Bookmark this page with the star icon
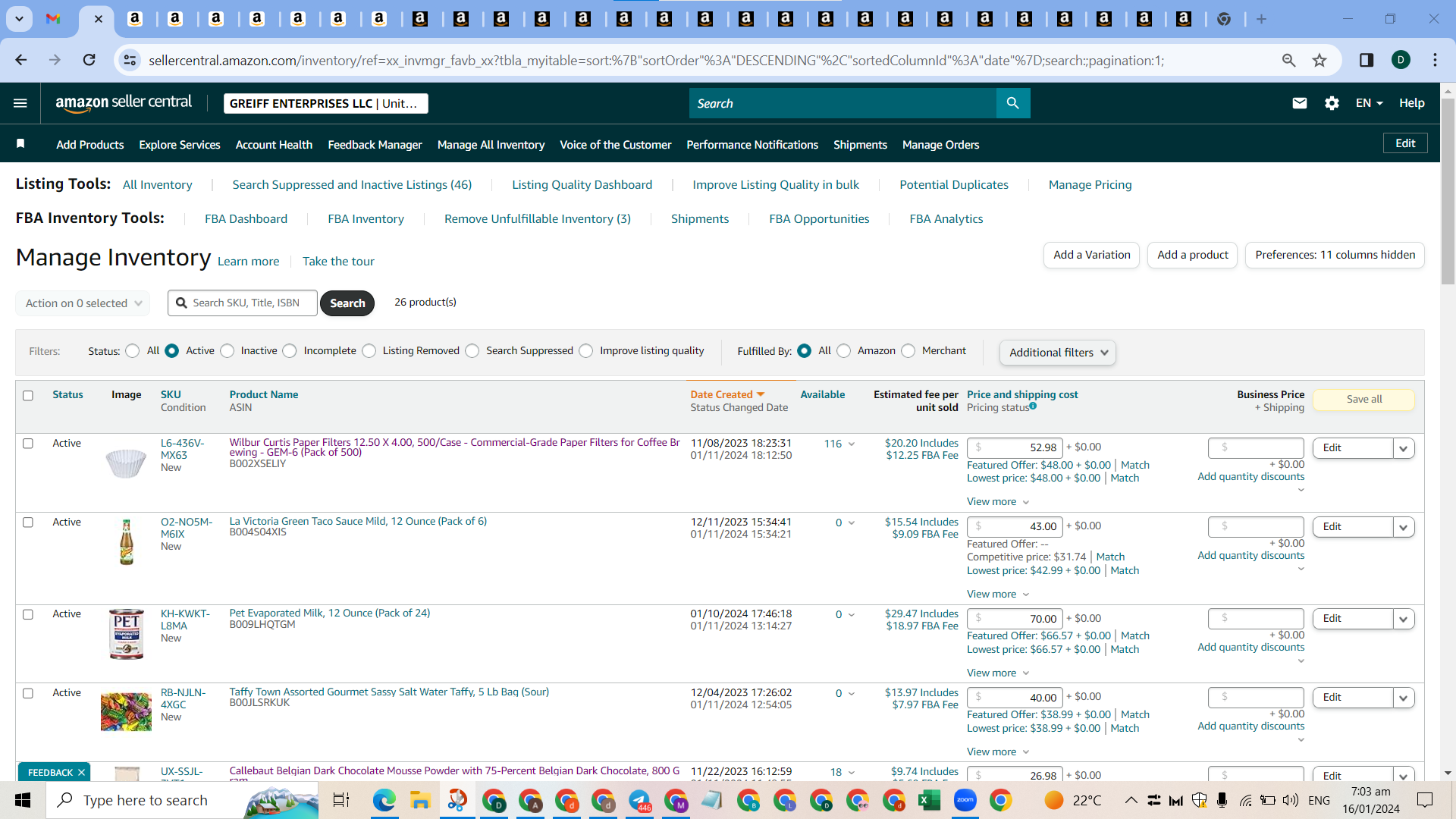 pyautogui.click(x=1319, y=60)
